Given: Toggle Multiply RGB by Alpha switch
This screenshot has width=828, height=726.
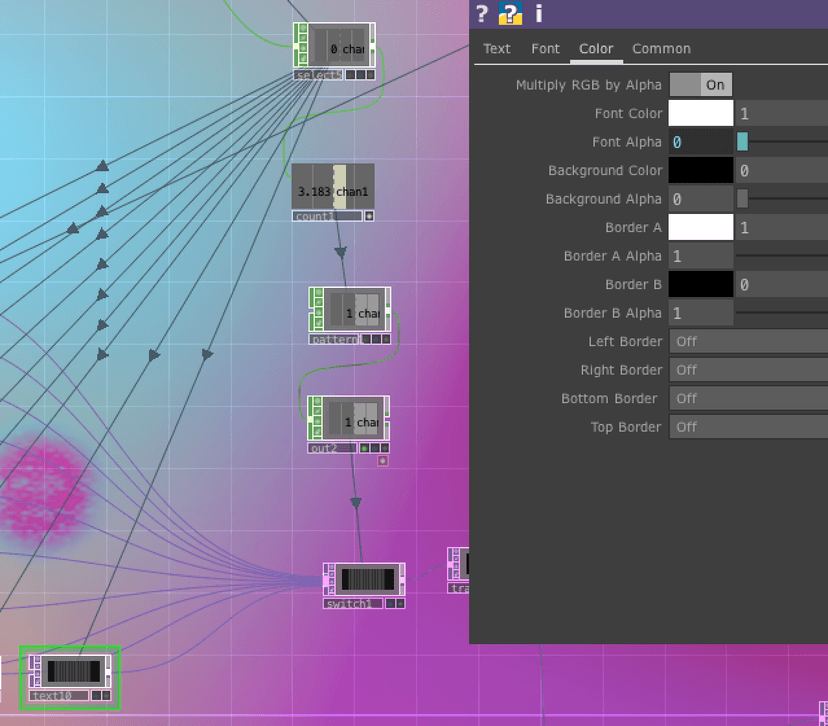Looking at the screenshot, I should pyautogui.click(x=701, y=85).
